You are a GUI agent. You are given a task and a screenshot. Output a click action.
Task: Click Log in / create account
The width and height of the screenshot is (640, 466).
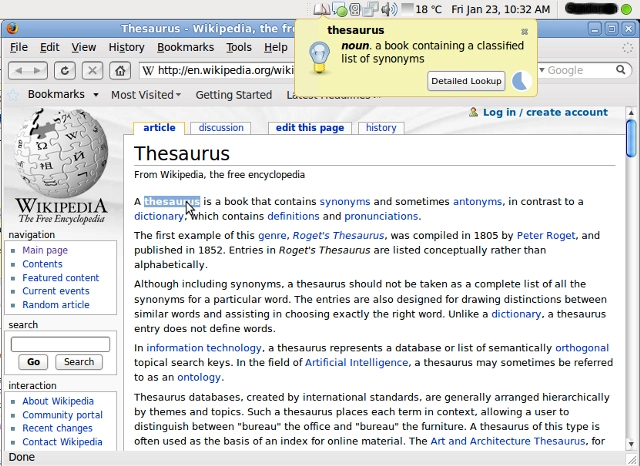(x=545, y=112)
